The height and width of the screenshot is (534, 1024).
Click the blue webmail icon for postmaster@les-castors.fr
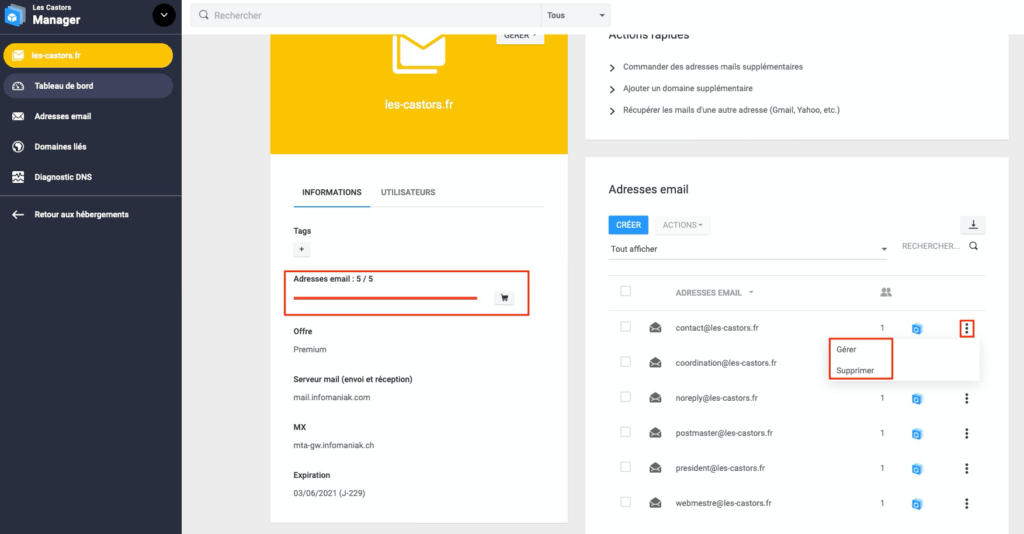coord(917,434)
